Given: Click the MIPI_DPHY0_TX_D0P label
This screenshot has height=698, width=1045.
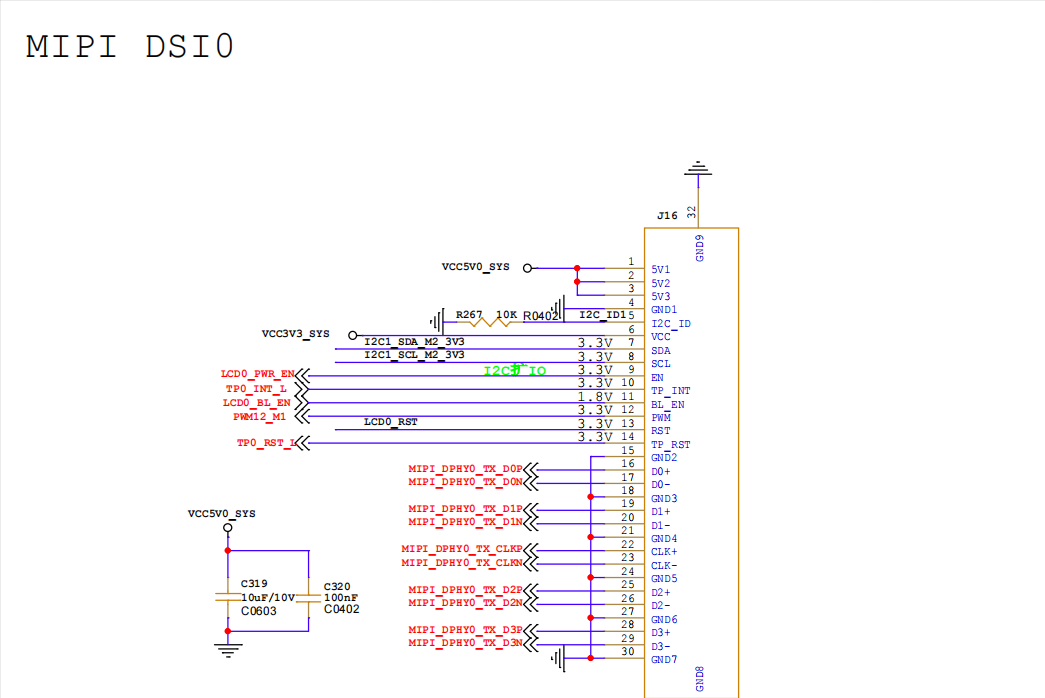Looking at the screenshot, I should click(465, 469).
